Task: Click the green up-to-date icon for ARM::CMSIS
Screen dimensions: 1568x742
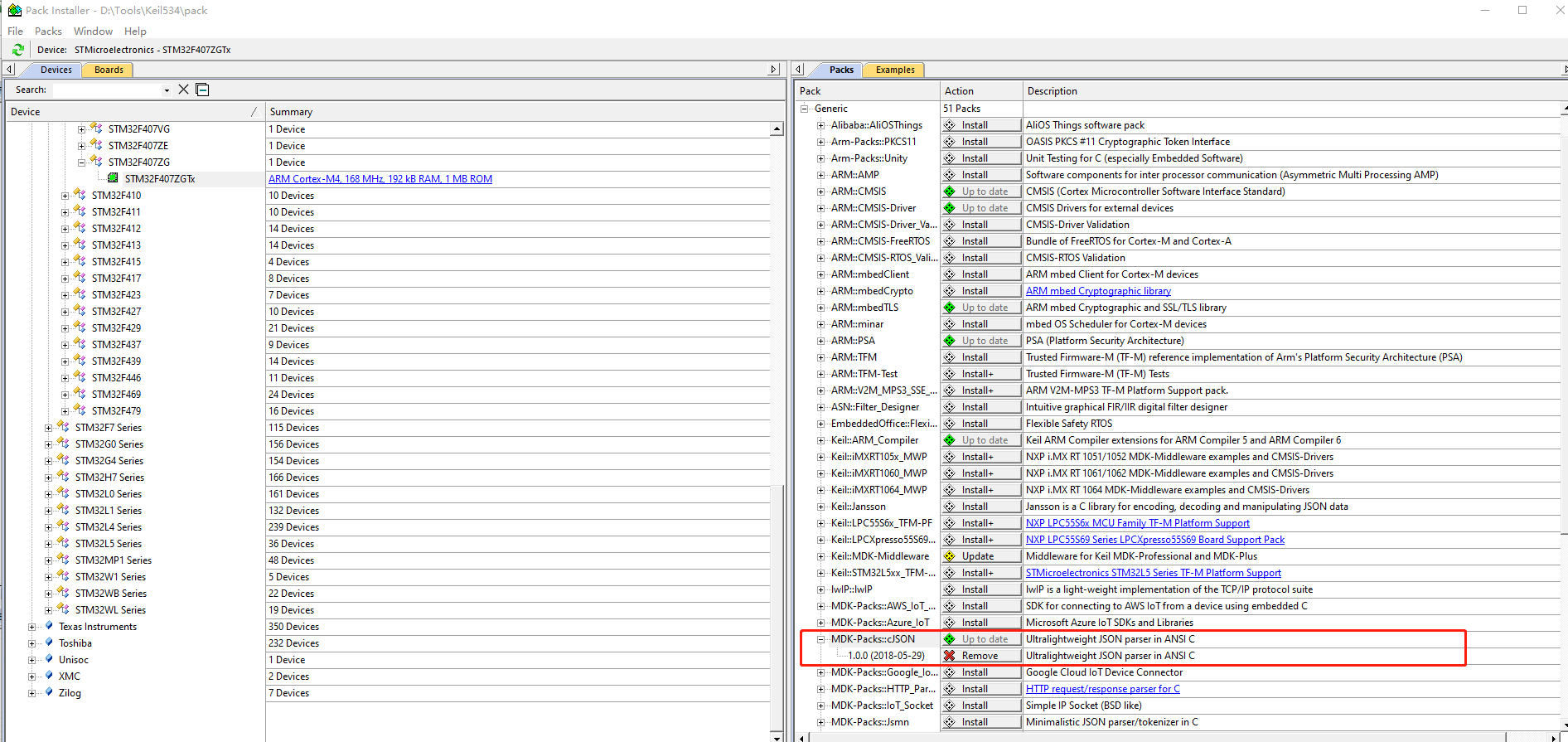Action: [950, 192]
